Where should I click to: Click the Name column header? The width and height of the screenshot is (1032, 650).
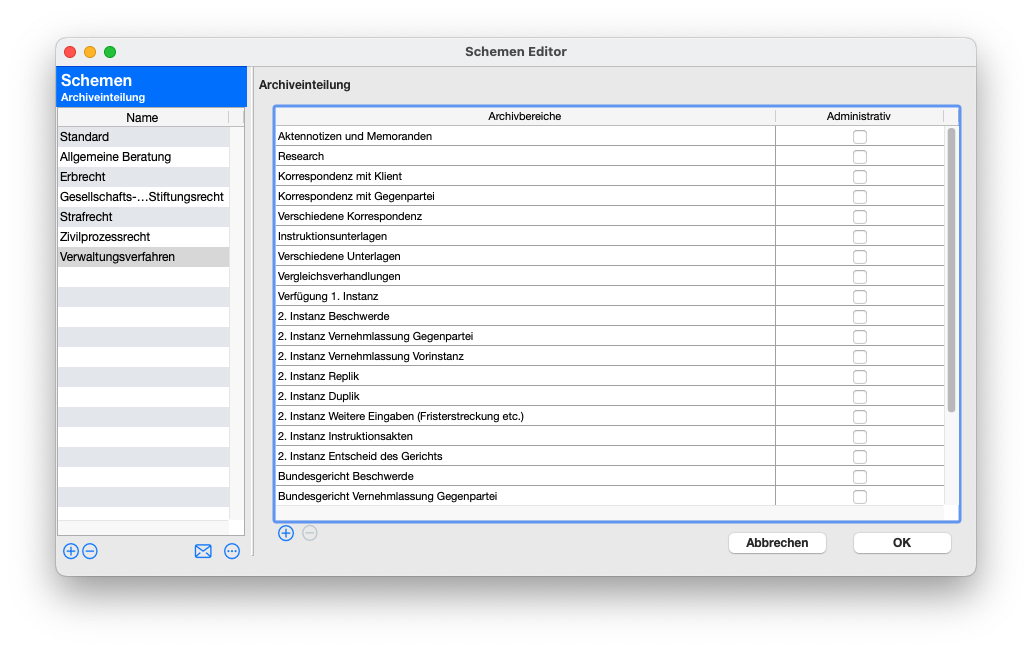tap(142, 118)
